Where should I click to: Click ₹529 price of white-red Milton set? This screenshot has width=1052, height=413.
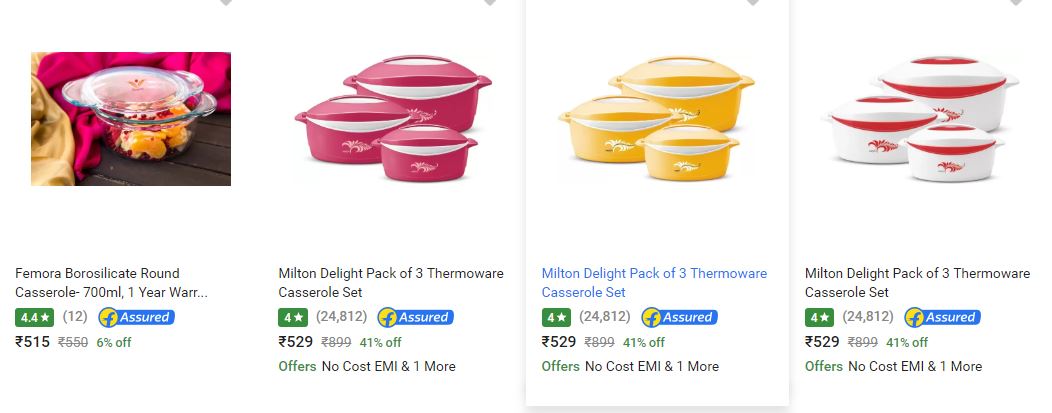tap(822, 342)
